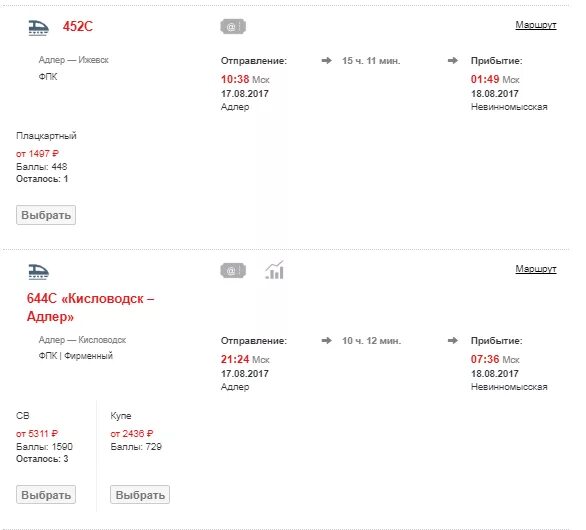
Task: Click the e-ticket icon for train 644С
Action: 233,270
